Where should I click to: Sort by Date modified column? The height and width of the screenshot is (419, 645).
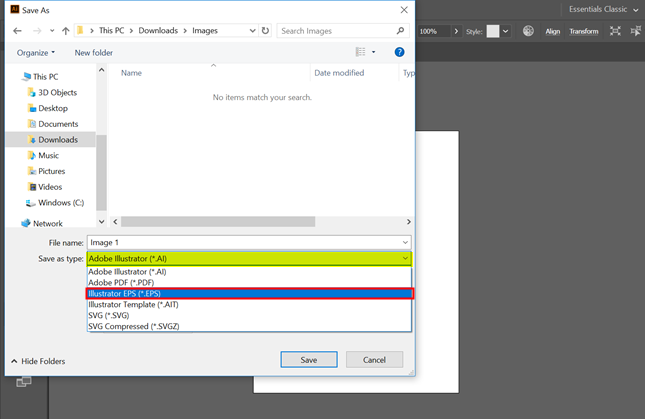pos(339,73)
